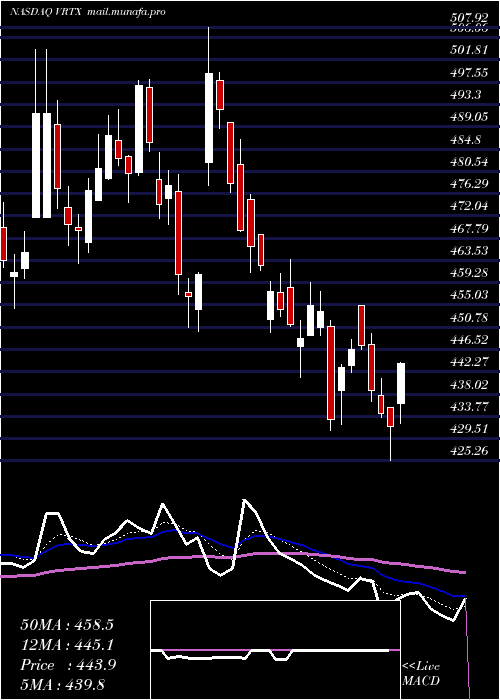Click the 472.04 price axis label

click(x=469, y=206)
